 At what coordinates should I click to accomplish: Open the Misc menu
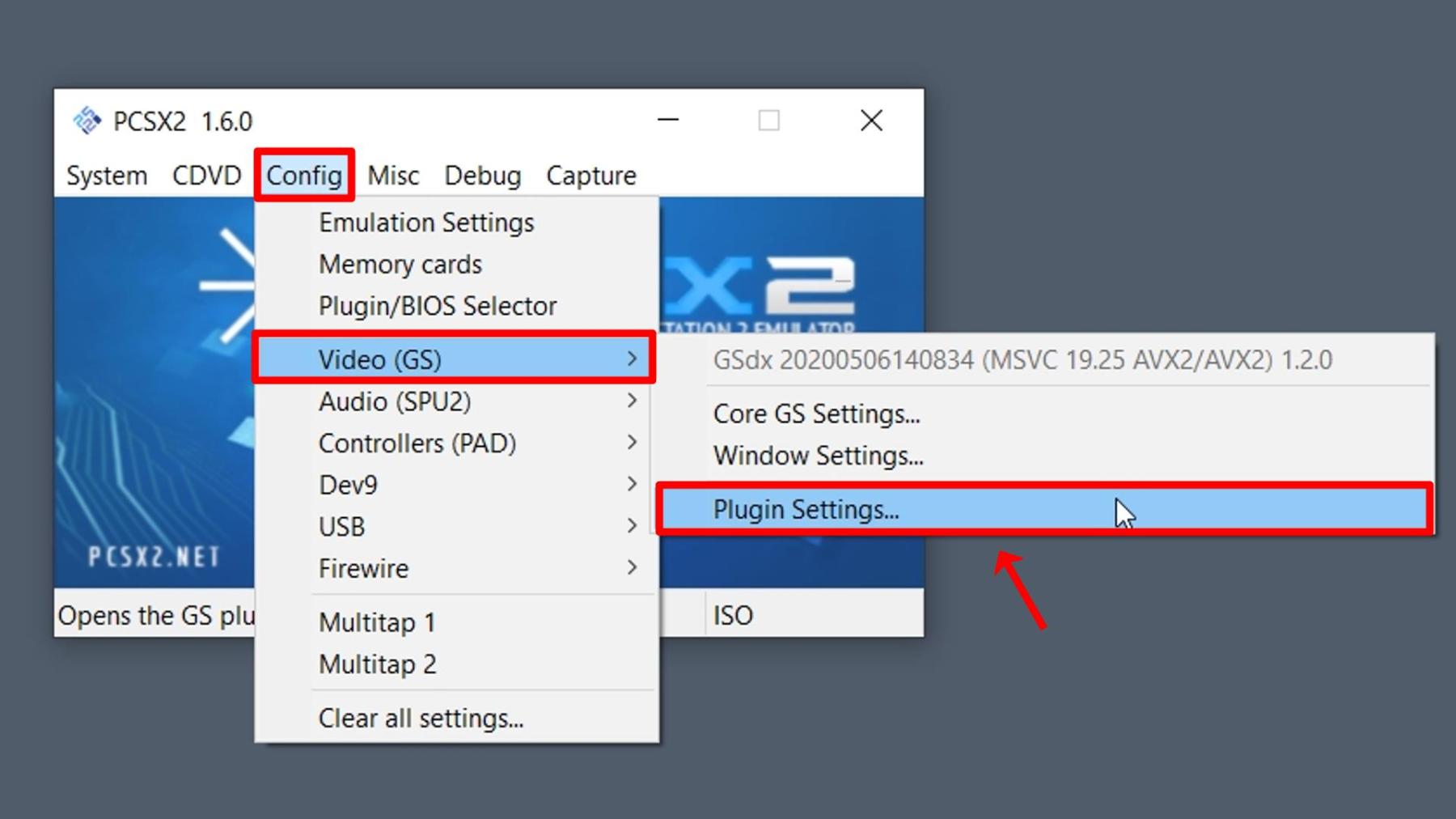pyautogui.click(x=393, y=175)
